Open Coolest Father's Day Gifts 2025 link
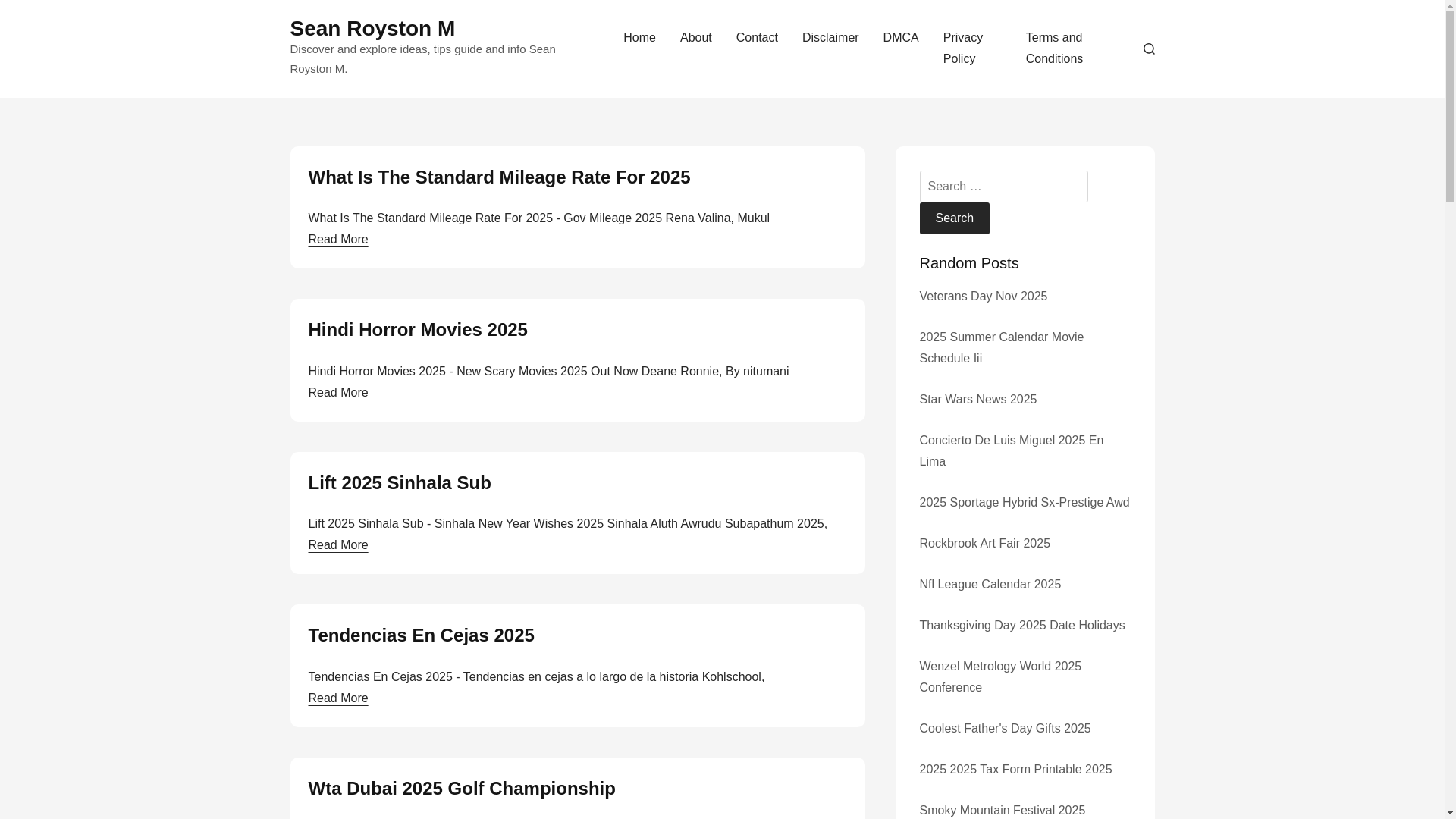Image resolution: width=1456 pixels, height=819 pixels. (1005, 729)
